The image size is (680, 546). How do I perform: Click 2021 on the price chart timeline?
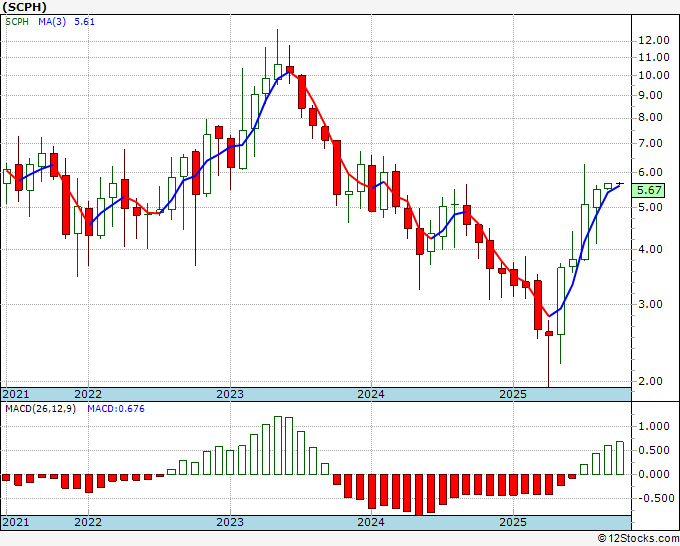(x=16, y=394)
